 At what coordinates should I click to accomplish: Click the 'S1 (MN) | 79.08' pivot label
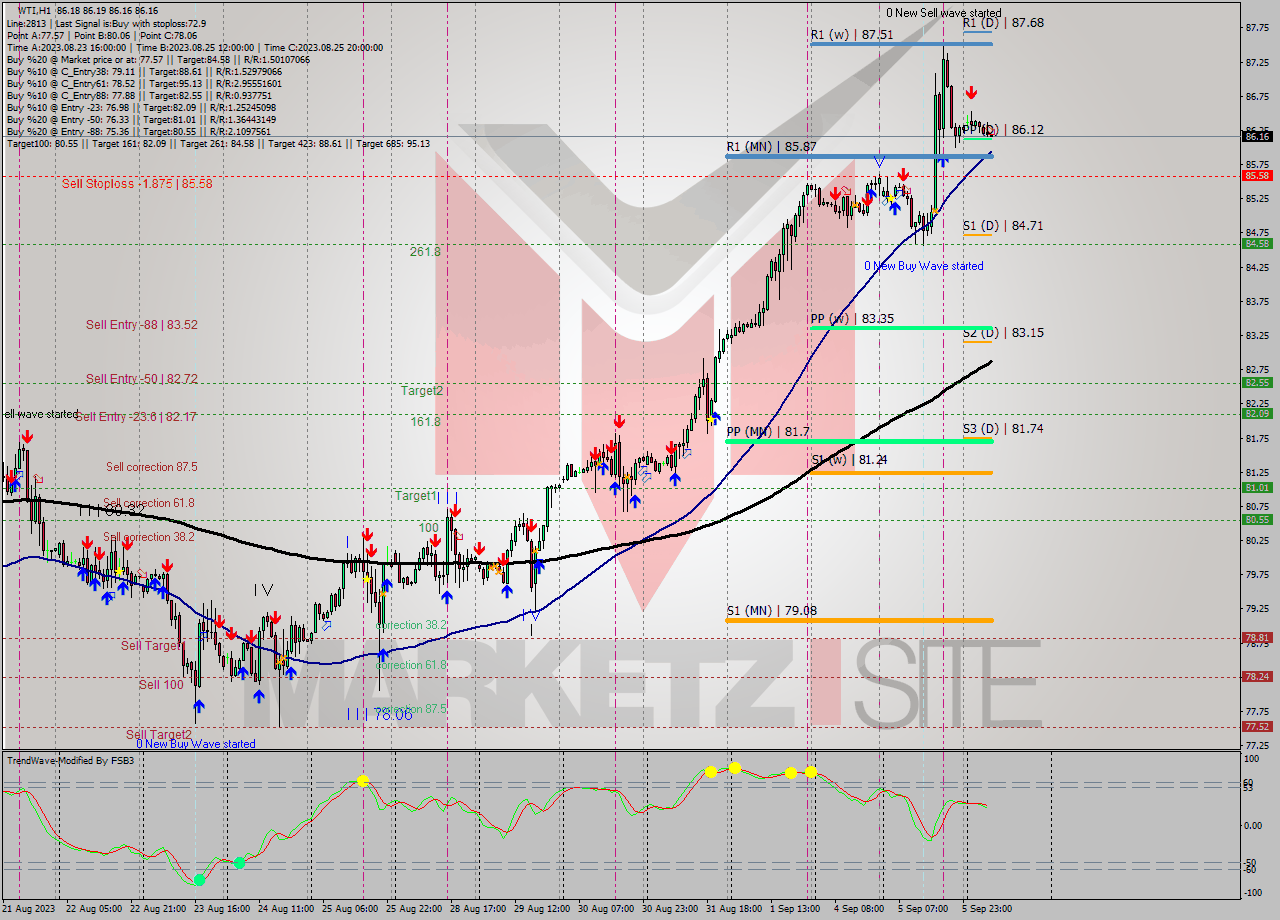coord(771,611)
